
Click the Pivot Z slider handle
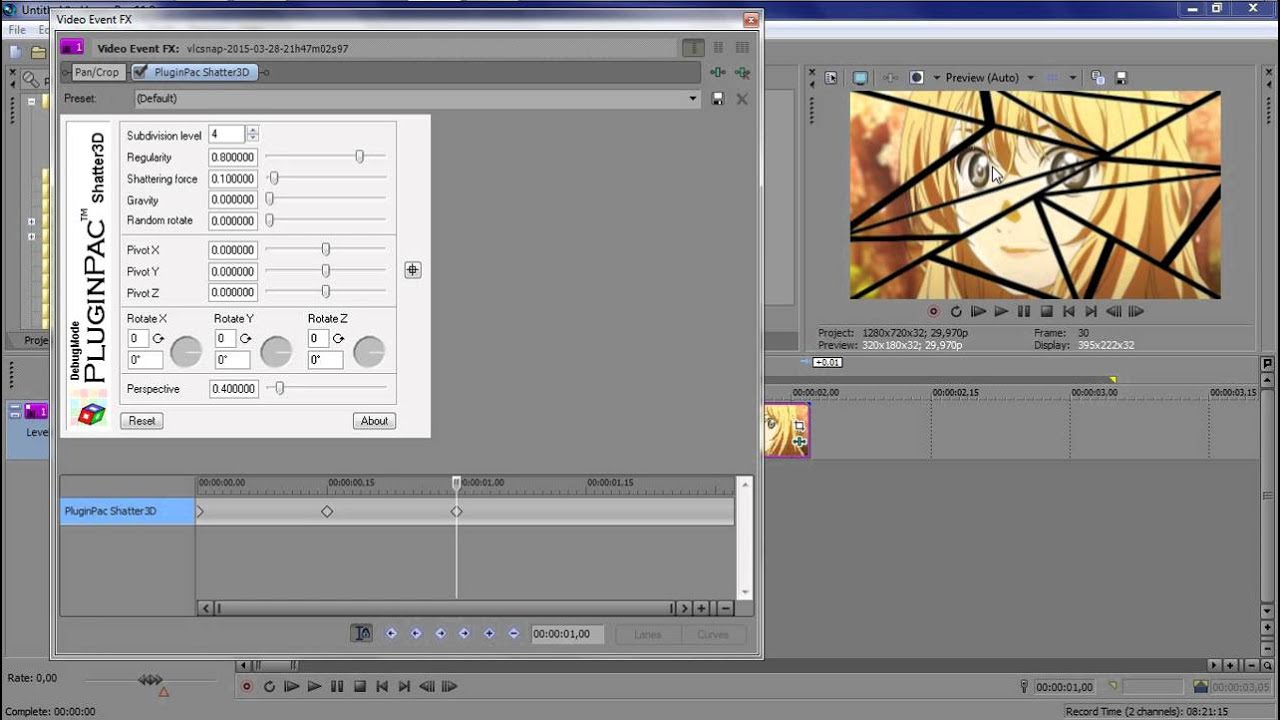[x=325, y=291]
